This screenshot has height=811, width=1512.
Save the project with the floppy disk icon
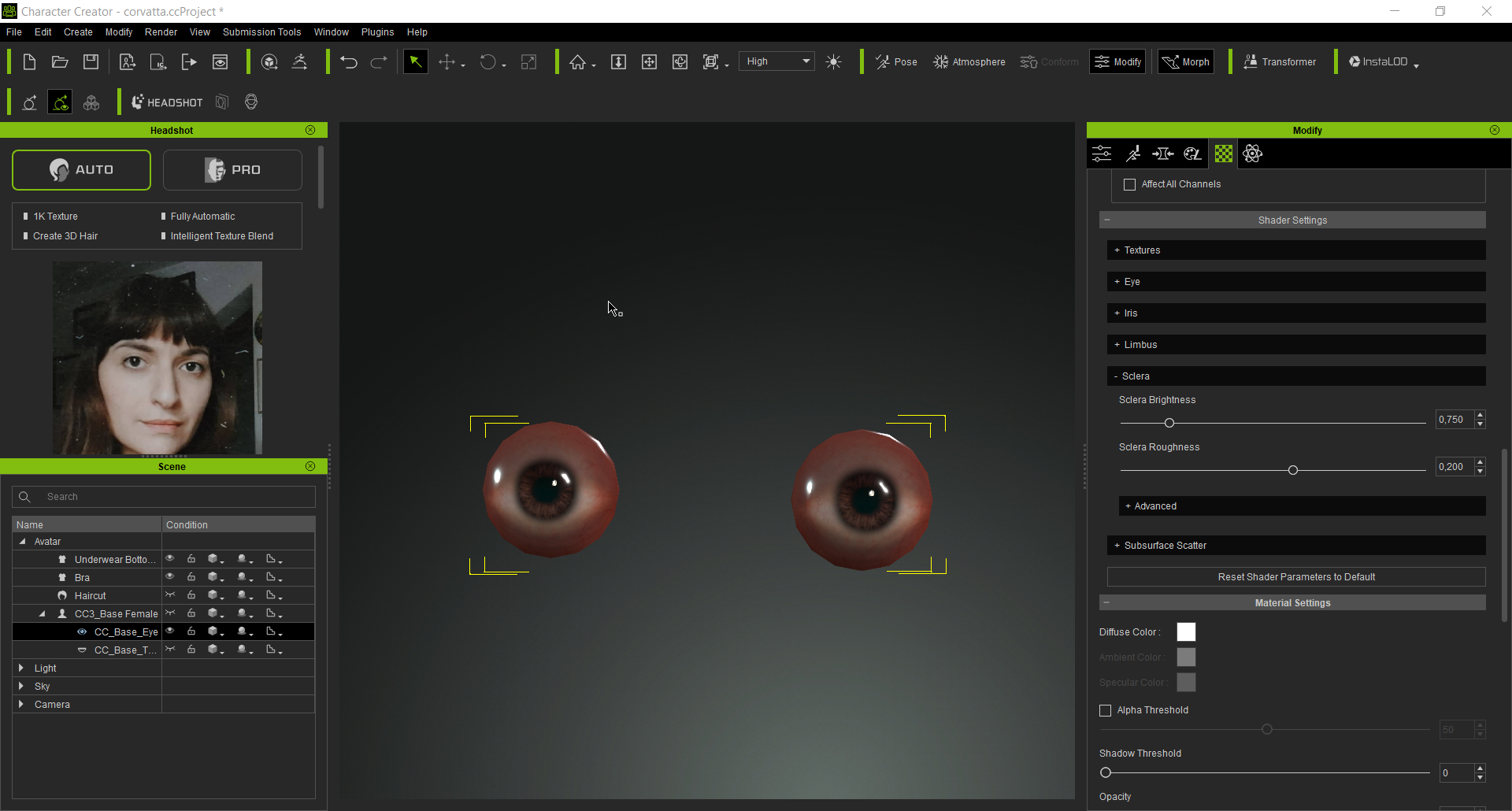pyautogui.click(x=91, y=62)
